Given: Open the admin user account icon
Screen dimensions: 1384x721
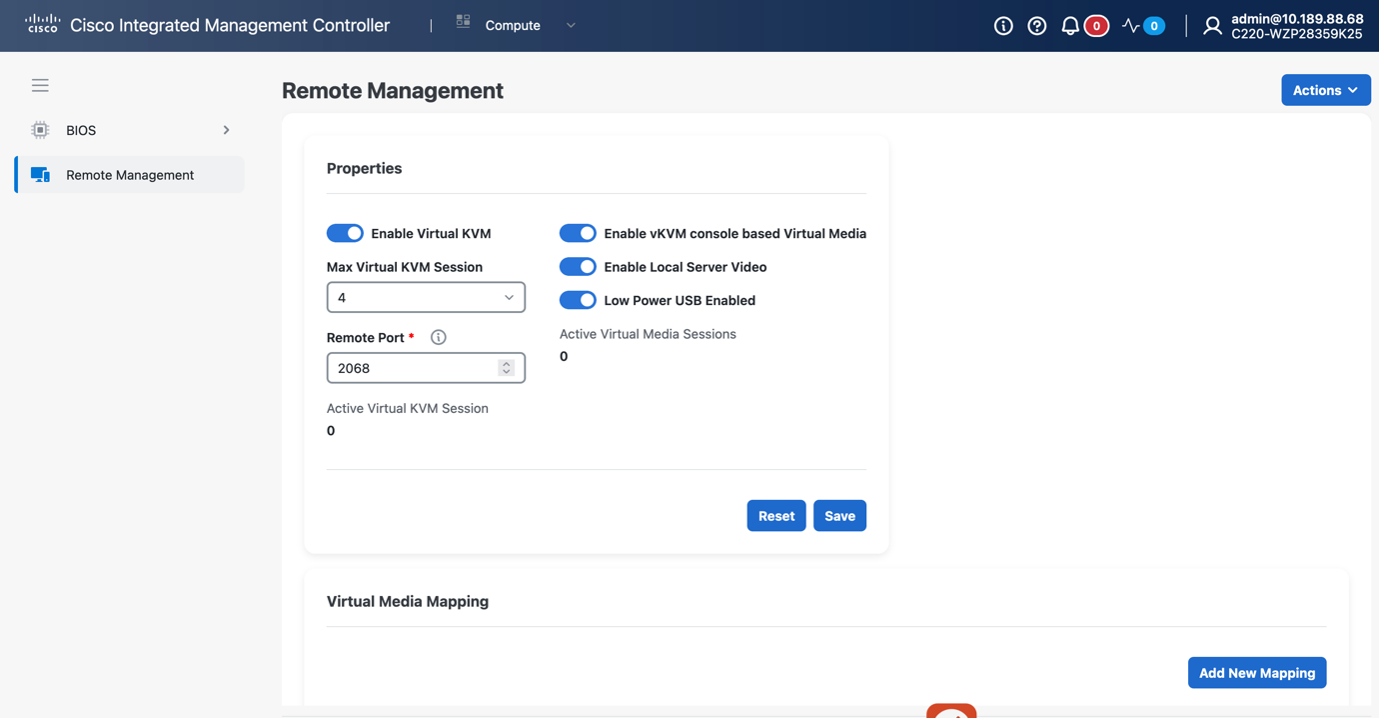Looking at the screenshot, I should click(1213, 26).
